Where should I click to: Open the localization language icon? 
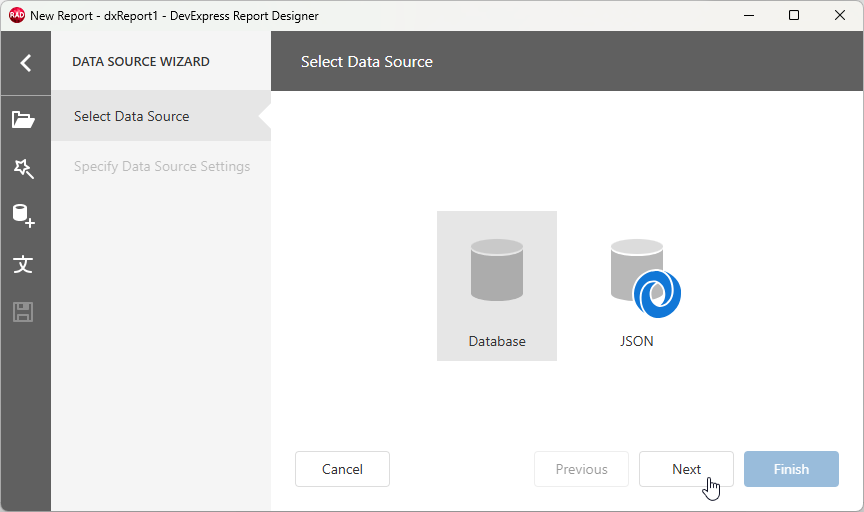(23, 265)
